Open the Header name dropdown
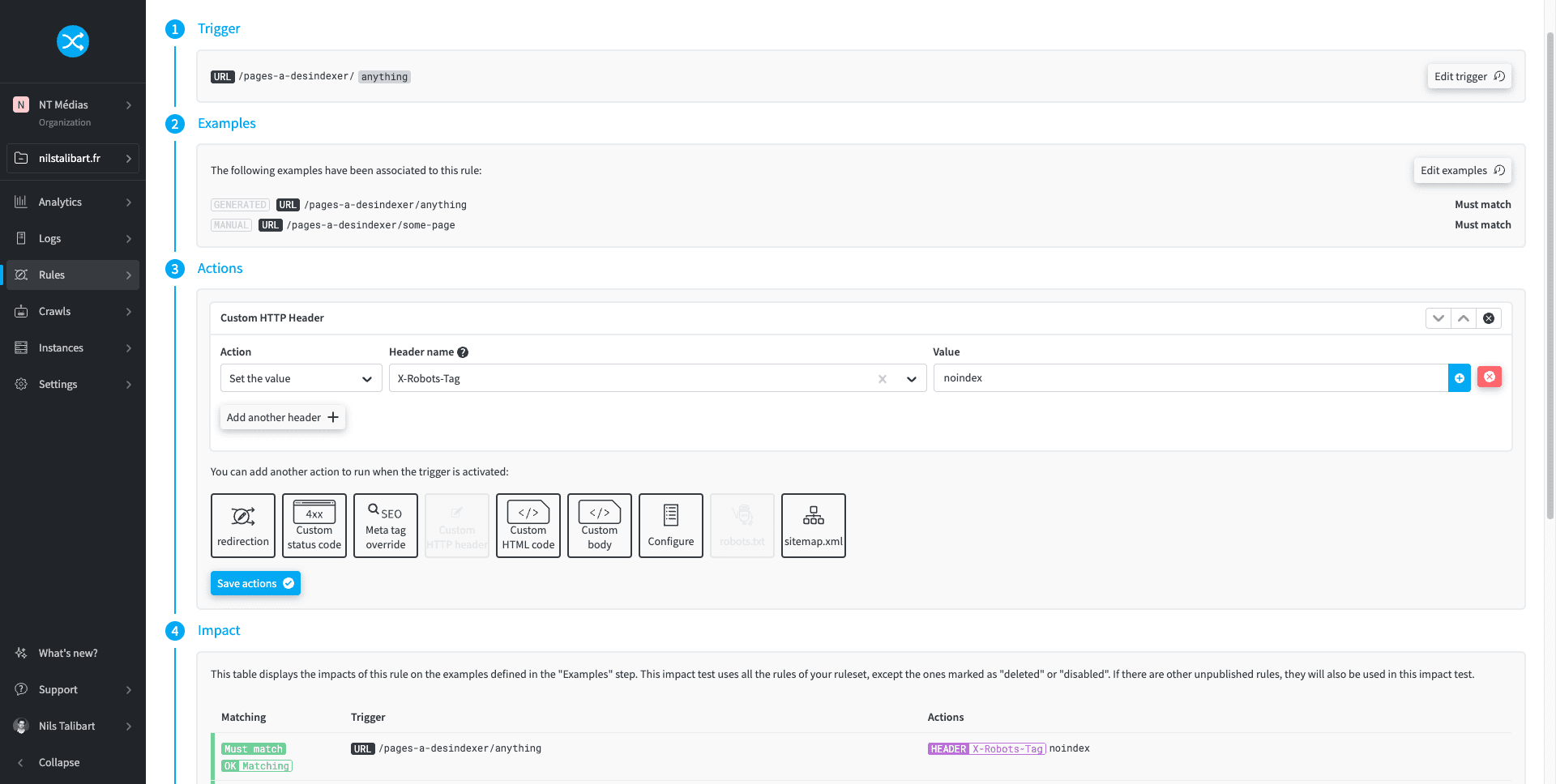The image size is (1556, 784). click(x=911, y=378)
